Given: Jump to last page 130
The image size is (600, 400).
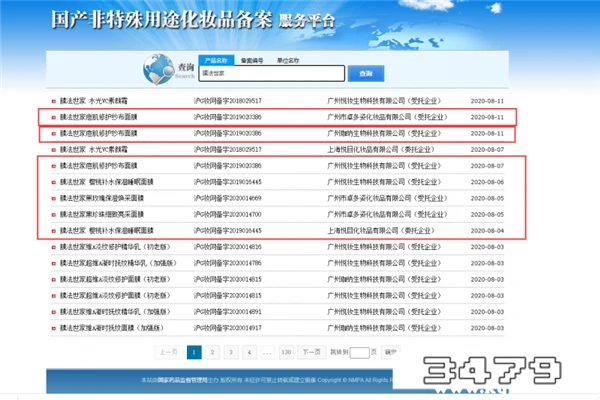Looking at the screenshot, I should [286, 352].
